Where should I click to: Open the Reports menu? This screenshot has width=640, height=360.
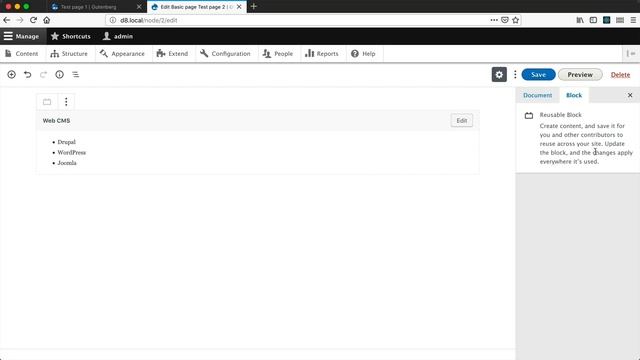coord(322,53)
